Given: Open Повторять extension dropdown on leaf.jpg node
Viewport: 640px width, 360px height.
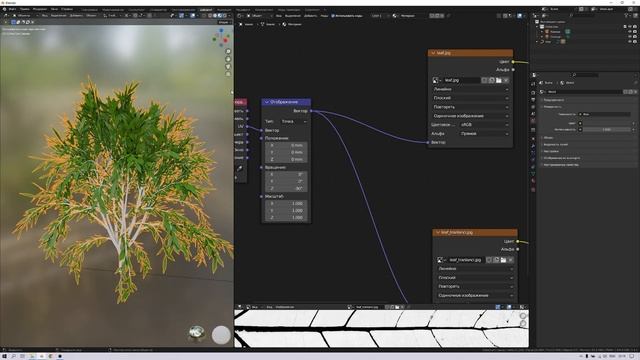Looking at the screenshot, I should point(471,107).
